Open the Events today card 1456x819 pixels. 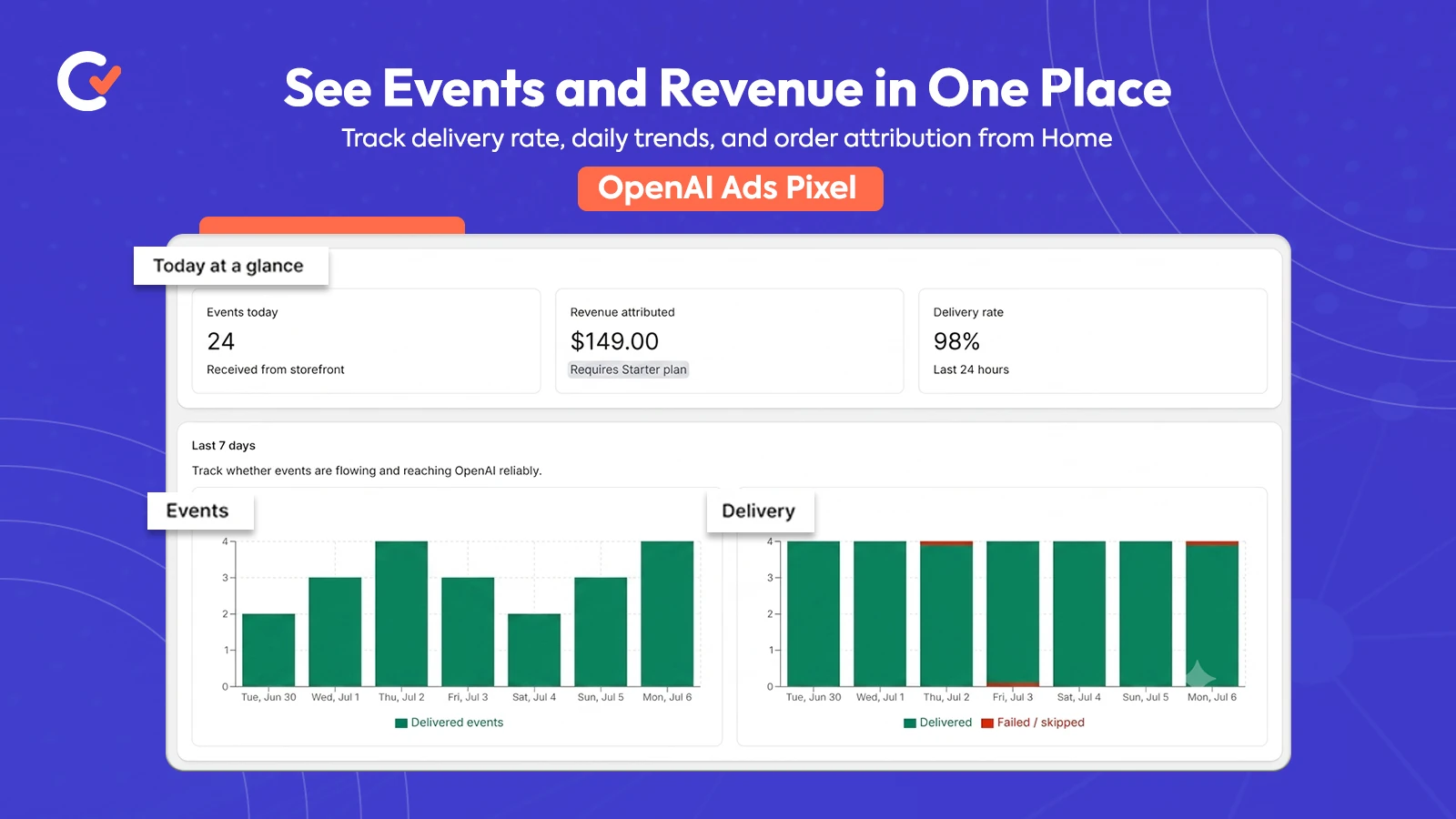[x=366, y=341]
